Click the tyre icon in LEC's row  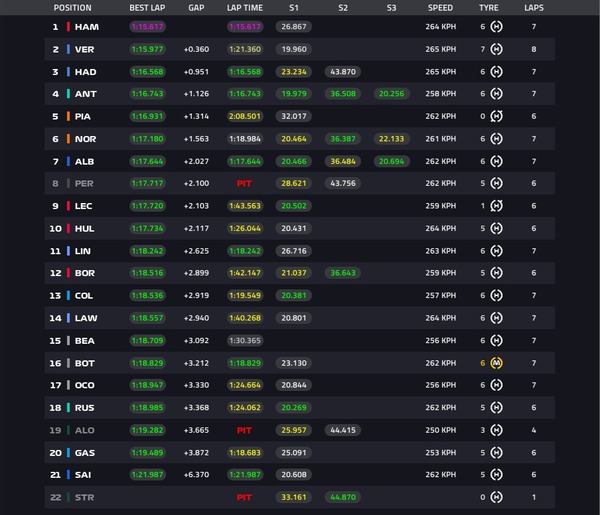point(496,206)
